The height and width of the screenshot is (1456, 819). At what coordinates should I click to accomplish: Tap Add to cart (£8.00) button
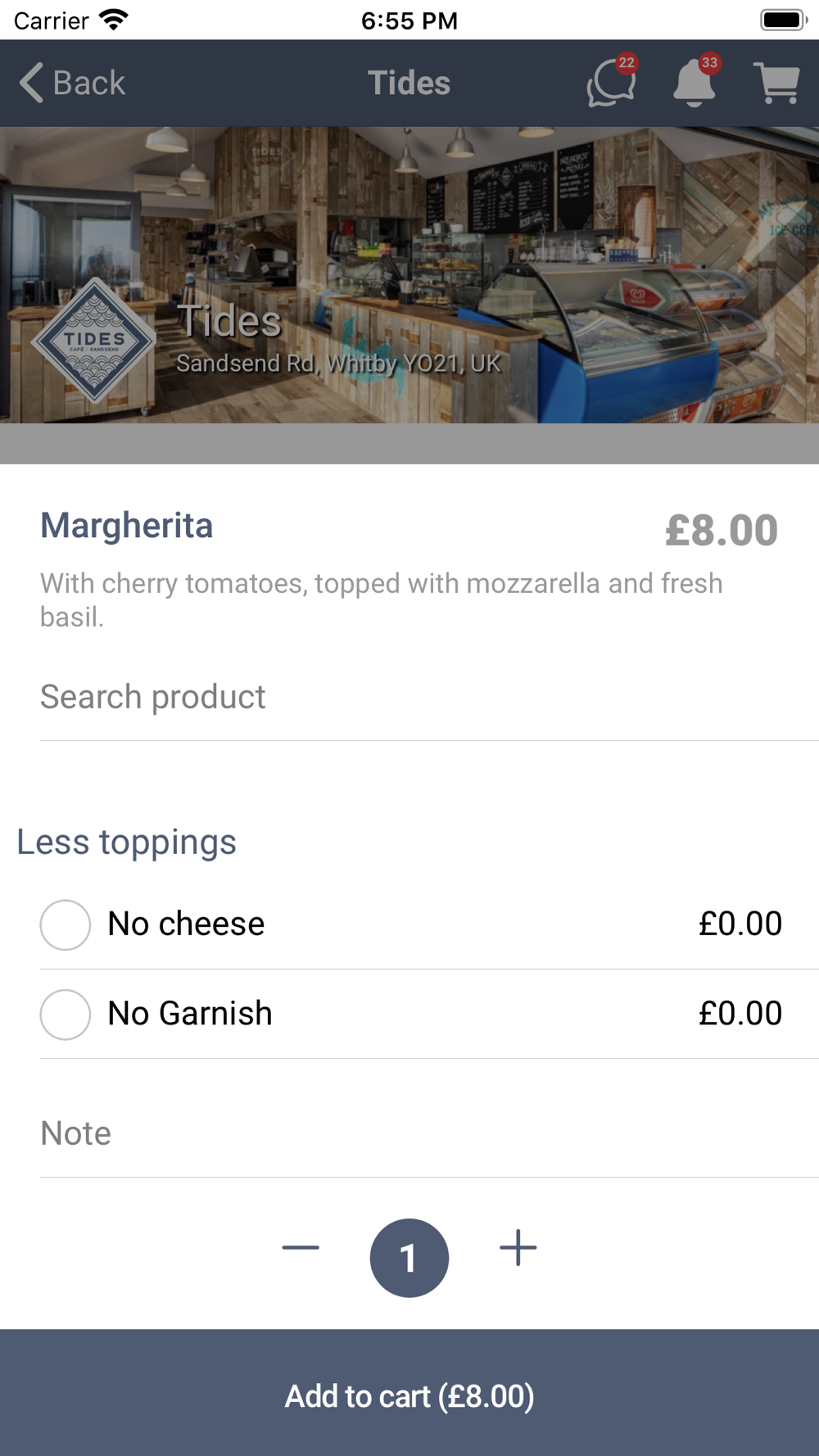409,1395
